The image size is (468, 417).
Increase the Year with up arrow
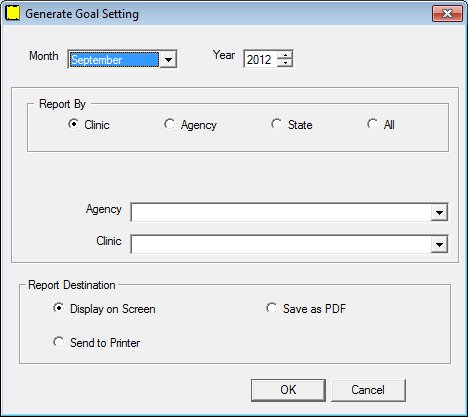point(285,55)
